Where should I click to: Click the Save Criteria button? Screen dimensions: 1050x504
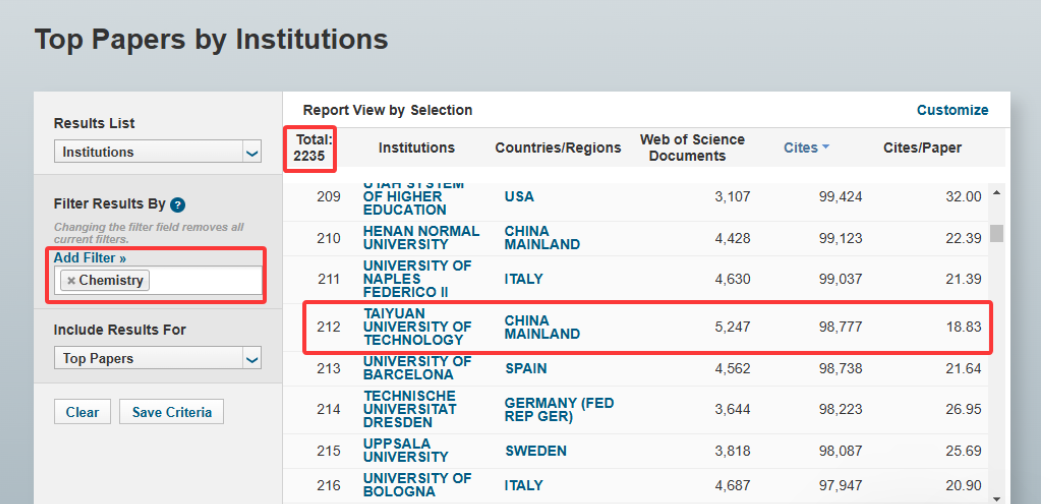click(171, 412)
